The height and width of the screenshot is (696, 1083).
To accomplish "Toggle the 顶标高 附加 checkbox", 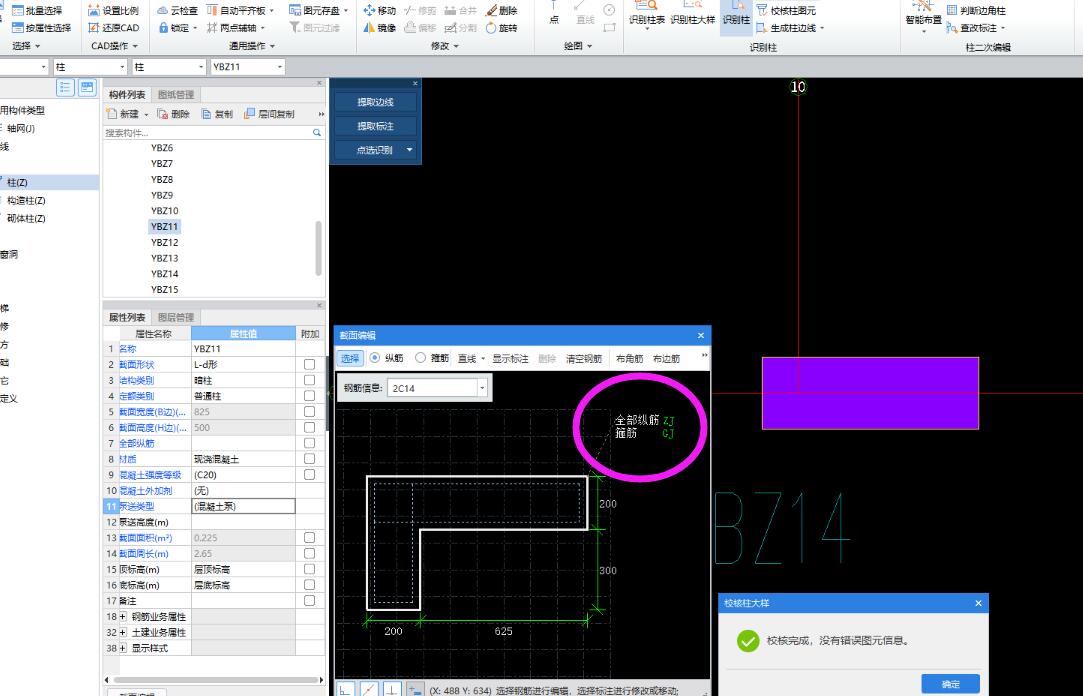I will [x=309, y=569].
